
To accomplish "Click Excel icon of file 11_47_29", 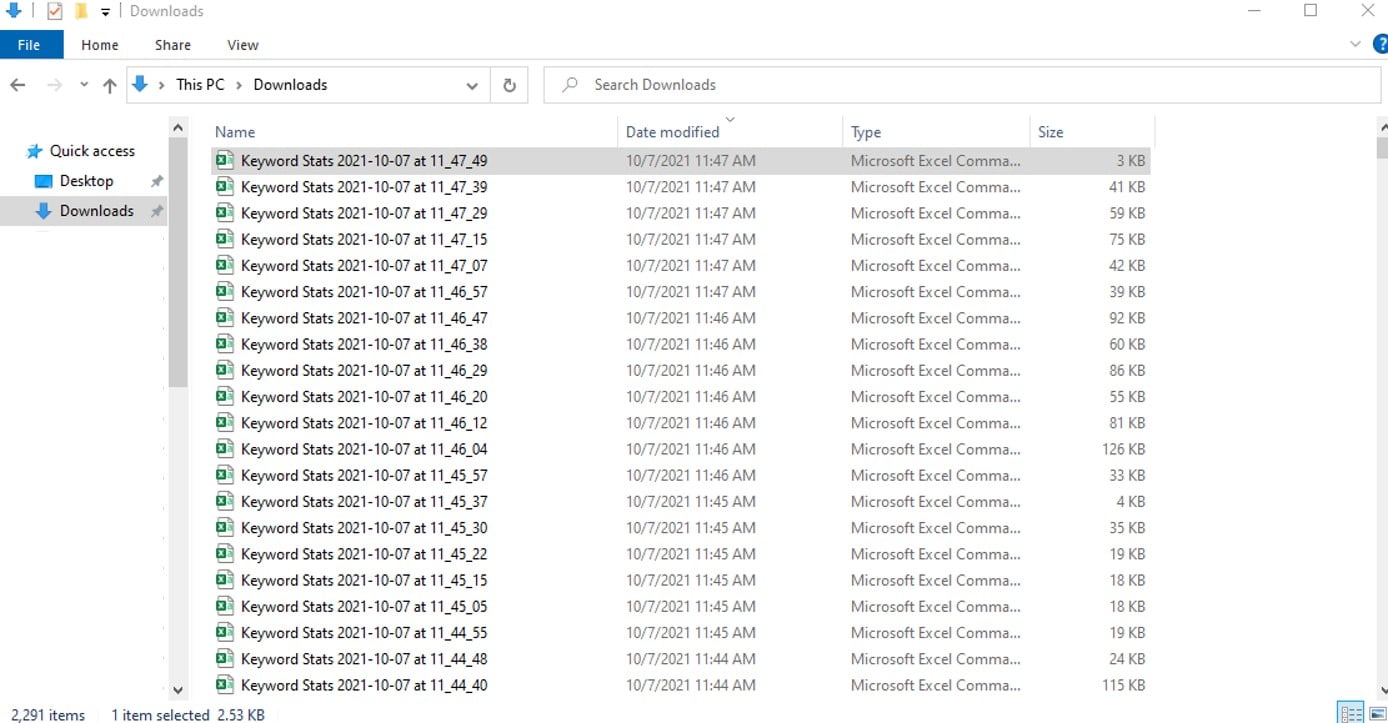I will click(x=225, y=213).
